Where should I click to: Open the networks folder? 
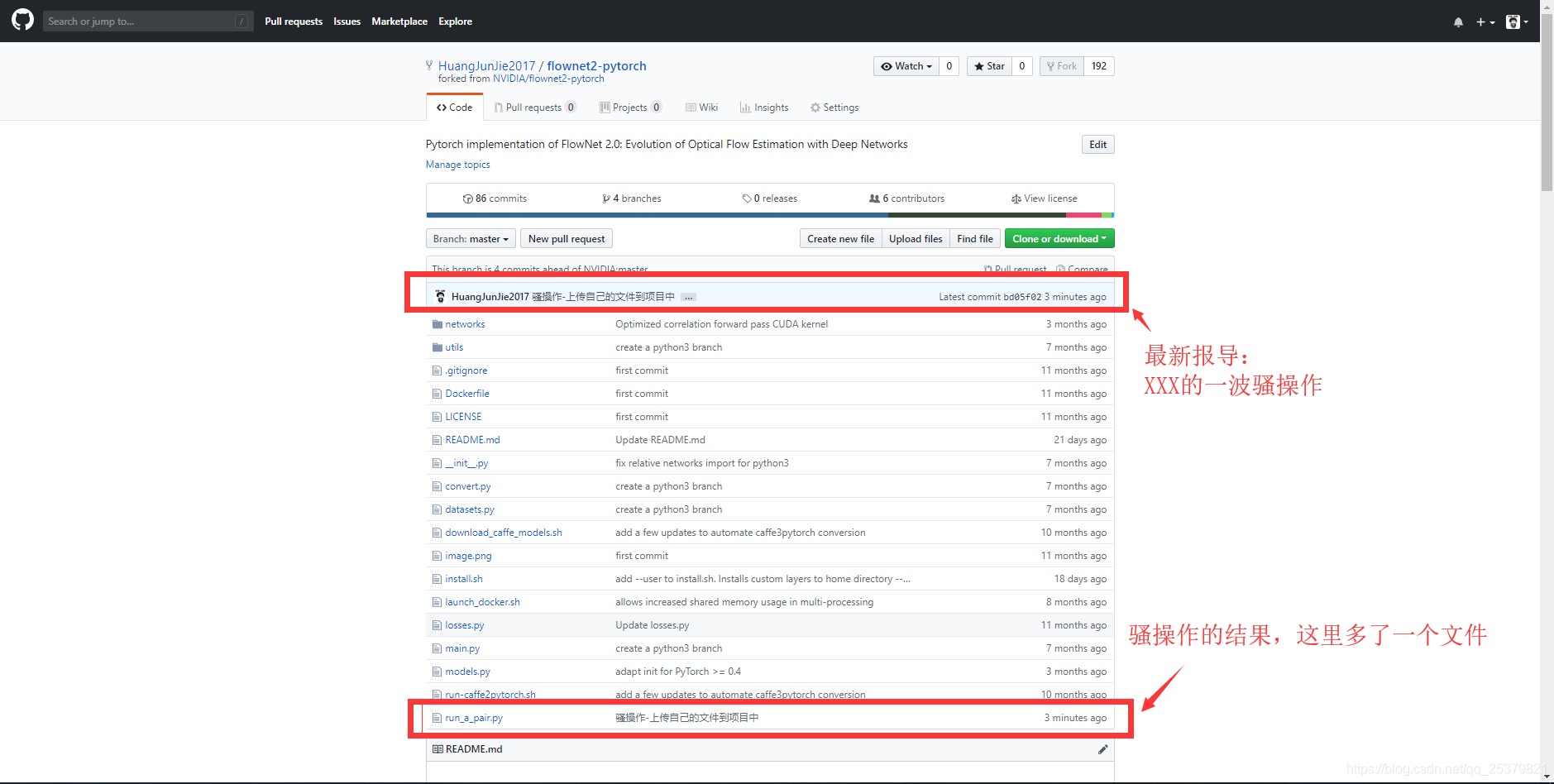click(465, 324)
